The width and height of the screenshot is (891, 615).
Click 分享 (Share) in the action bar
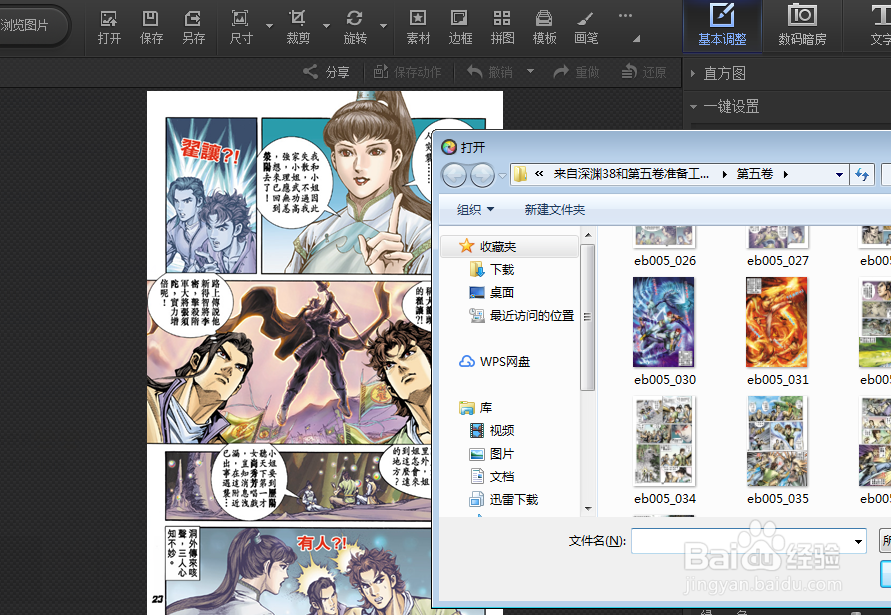(327, 72)
